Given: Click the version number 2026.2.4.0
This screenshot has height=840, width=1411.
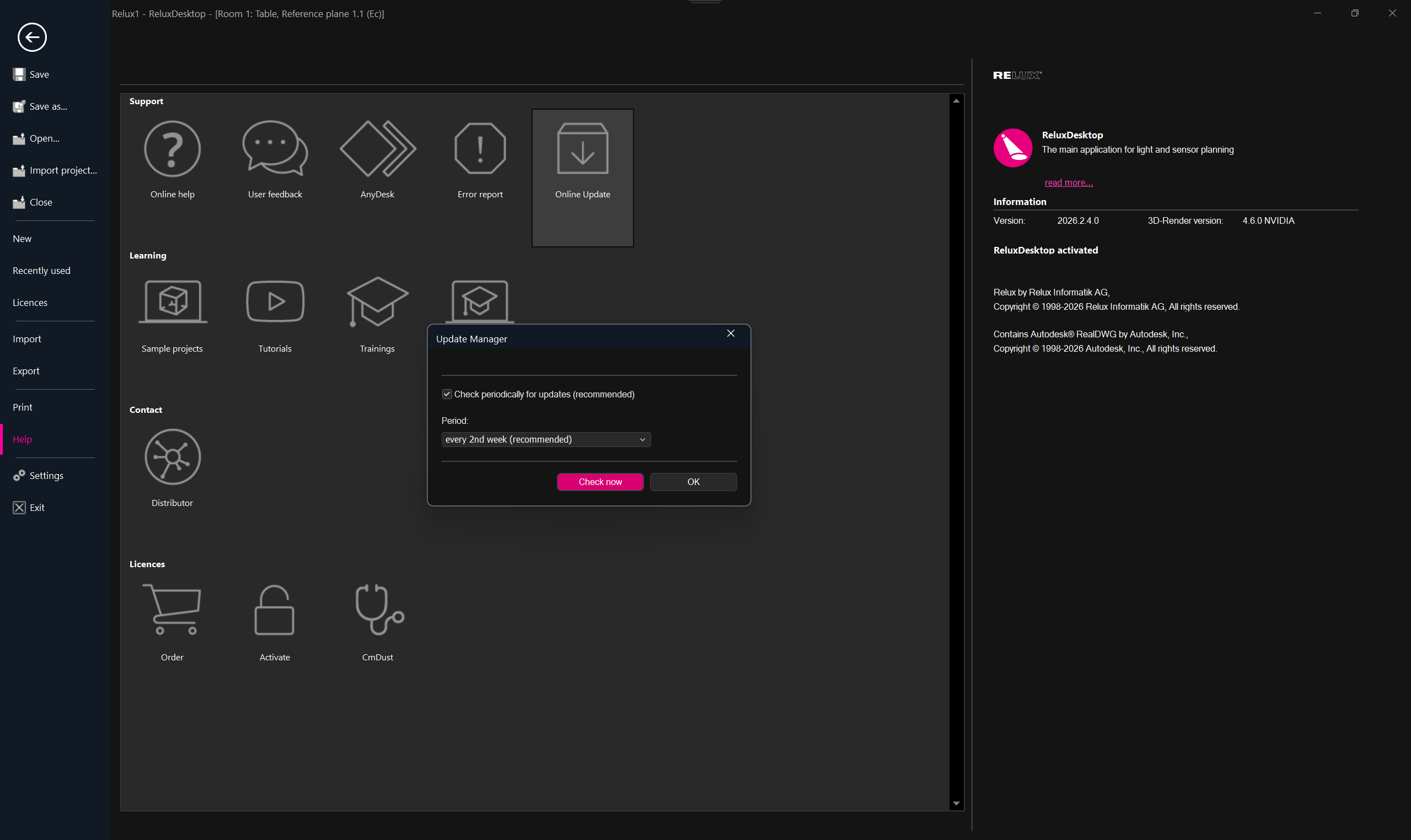Looking at the screenshot, I should pos(1077,221).
